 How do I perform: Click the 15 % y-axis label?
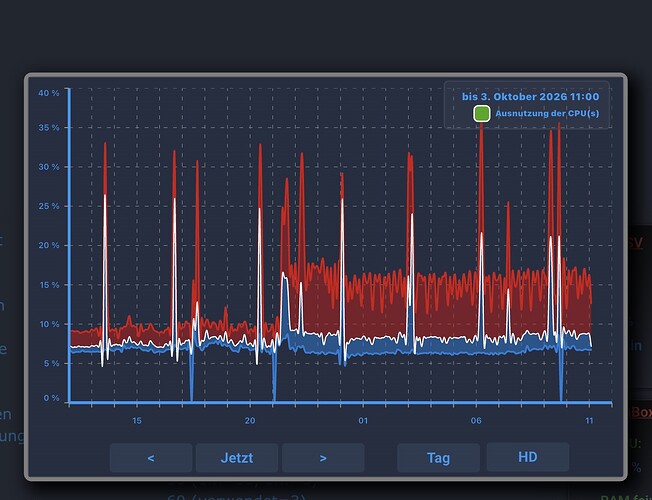coord(49,285)
